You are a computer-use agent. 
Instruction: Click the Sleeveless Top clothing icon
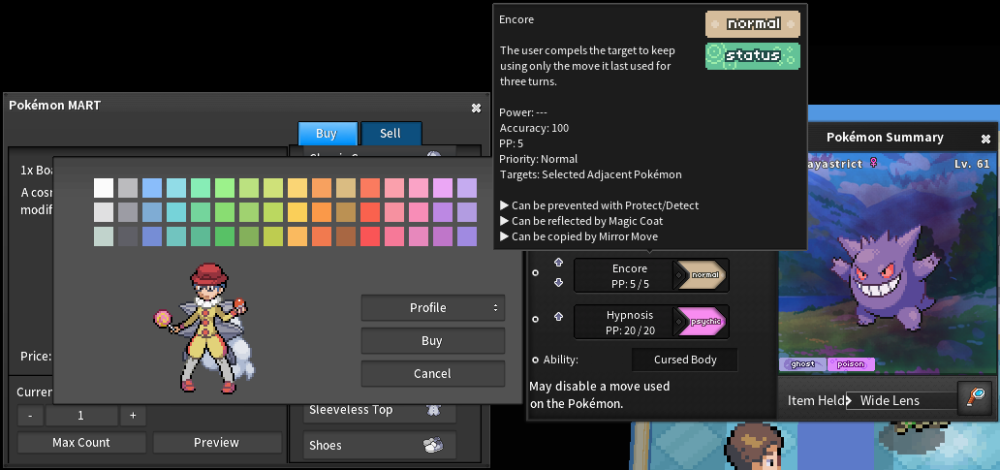click(x=433, y=409)
